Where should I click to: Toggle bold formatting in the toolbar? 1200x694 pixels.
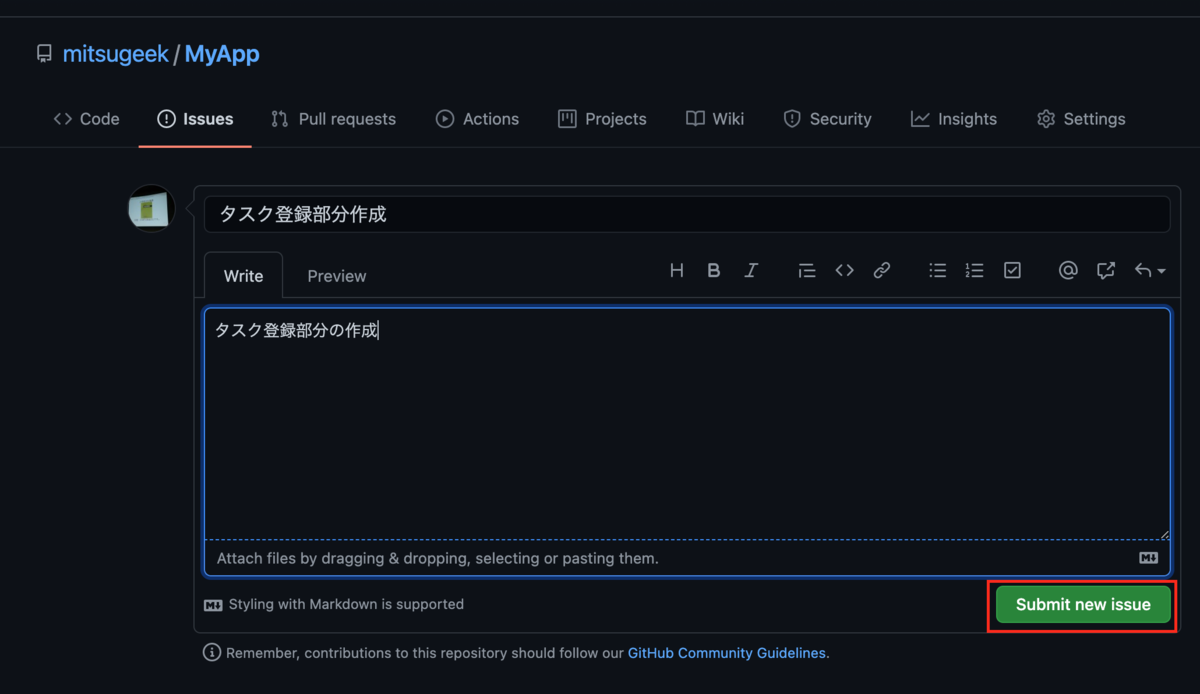[714, 270]
